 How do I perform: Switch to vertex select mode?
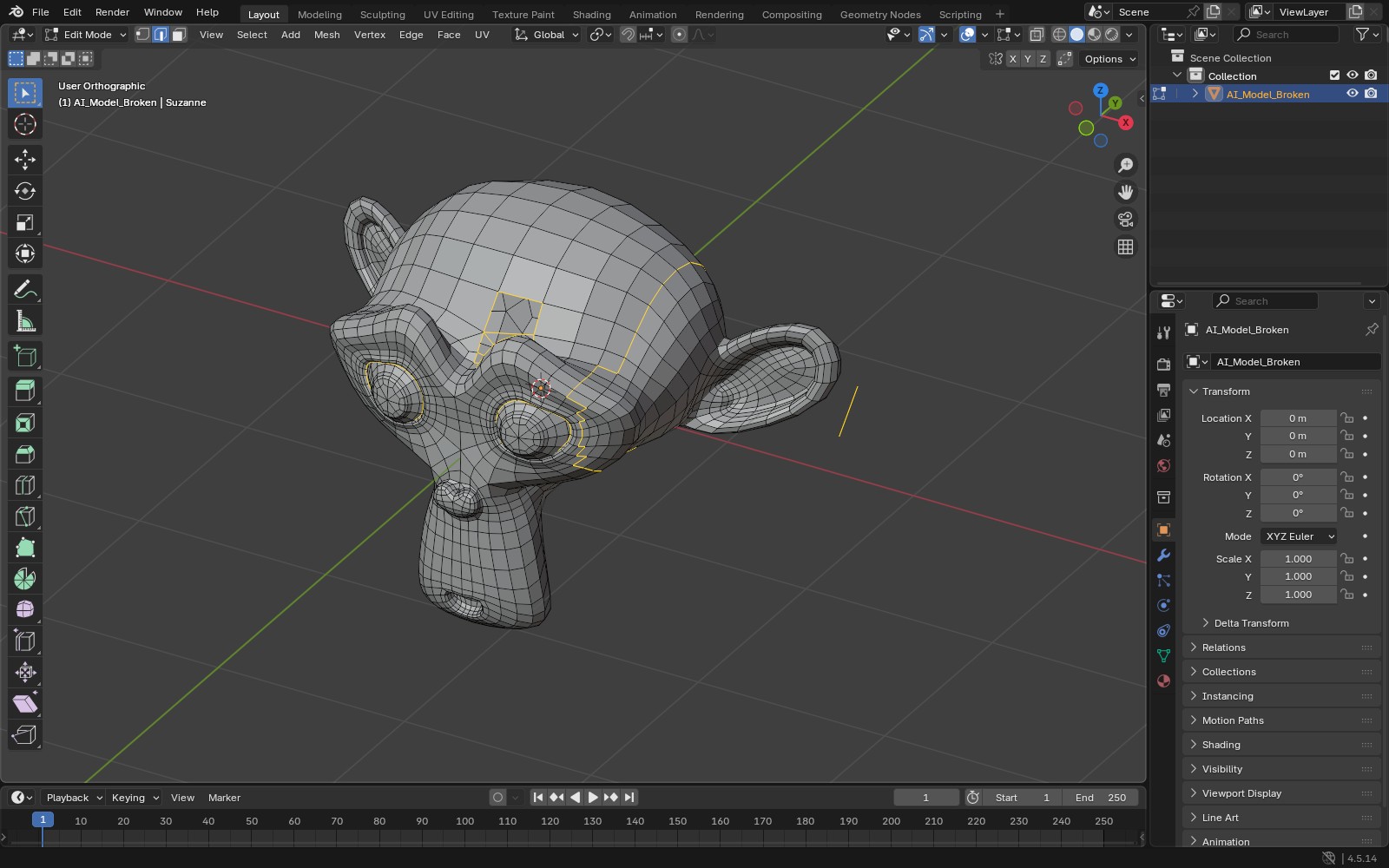click(x=143, y=35)
